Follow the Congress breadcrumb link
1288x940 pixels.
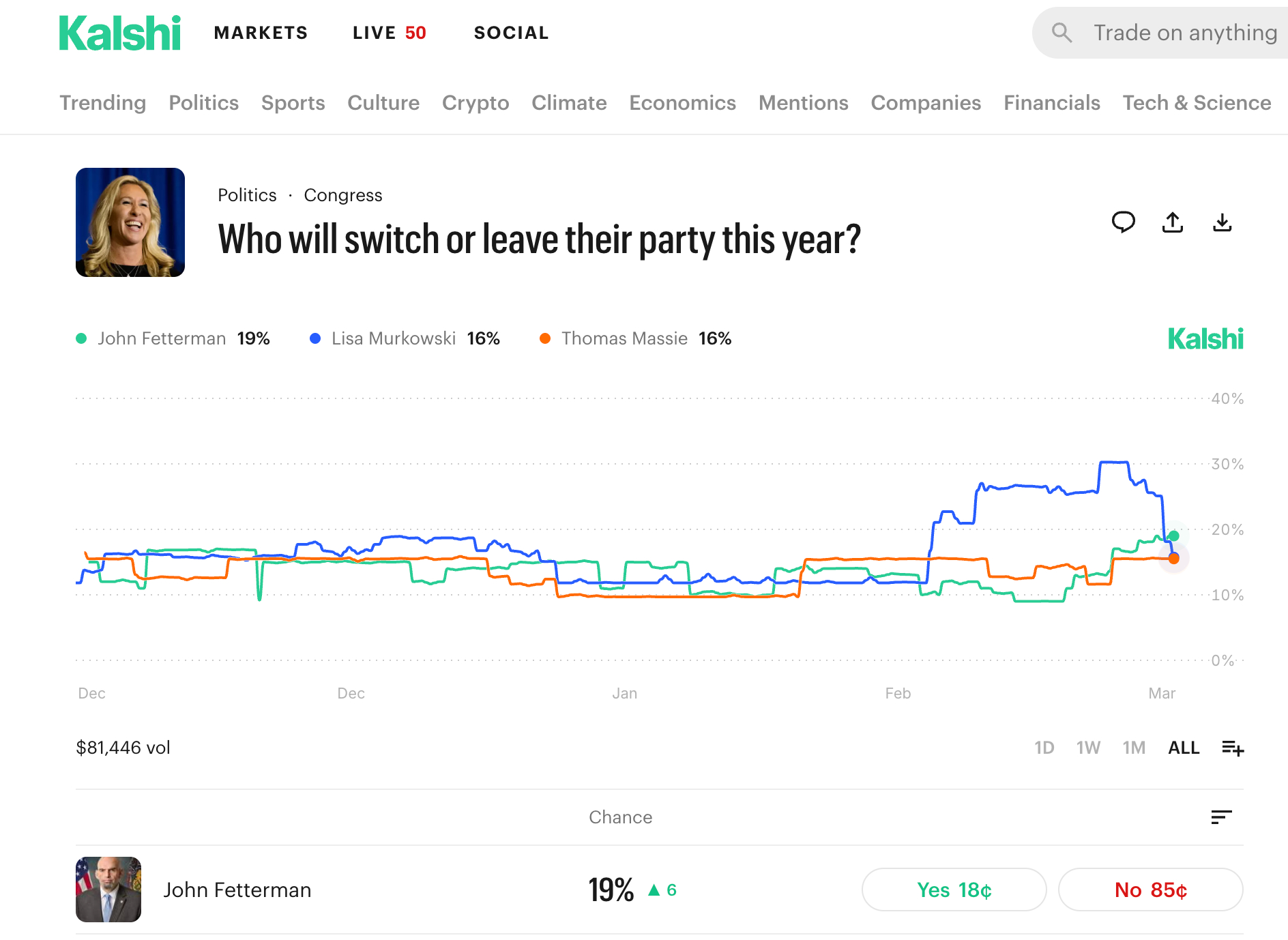[342, 195]
